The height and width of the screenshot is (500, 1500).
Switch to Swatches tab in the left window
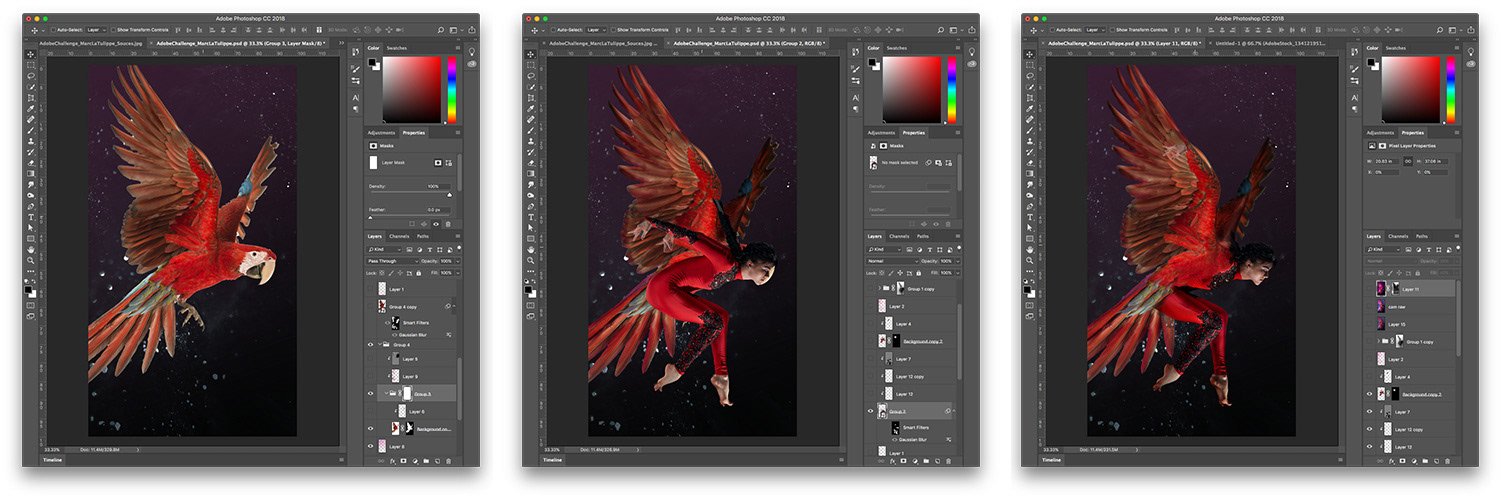point(397,48)
